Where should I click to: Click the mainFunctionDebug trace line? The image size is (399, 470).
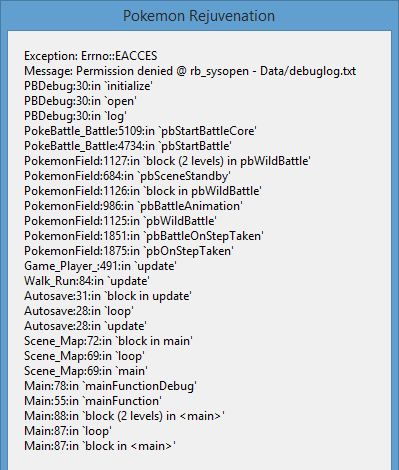pos(110,386)
